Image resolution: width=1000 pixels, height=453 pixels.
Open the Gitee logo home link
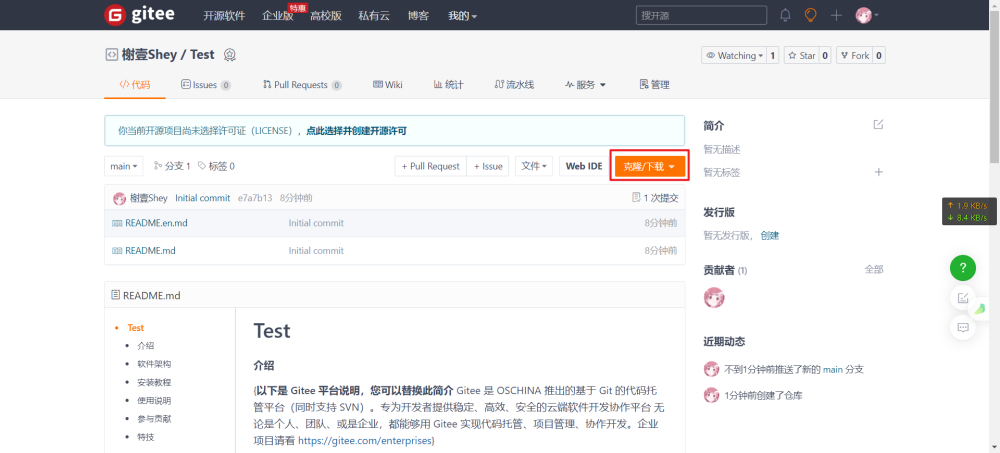coord(139,15)
